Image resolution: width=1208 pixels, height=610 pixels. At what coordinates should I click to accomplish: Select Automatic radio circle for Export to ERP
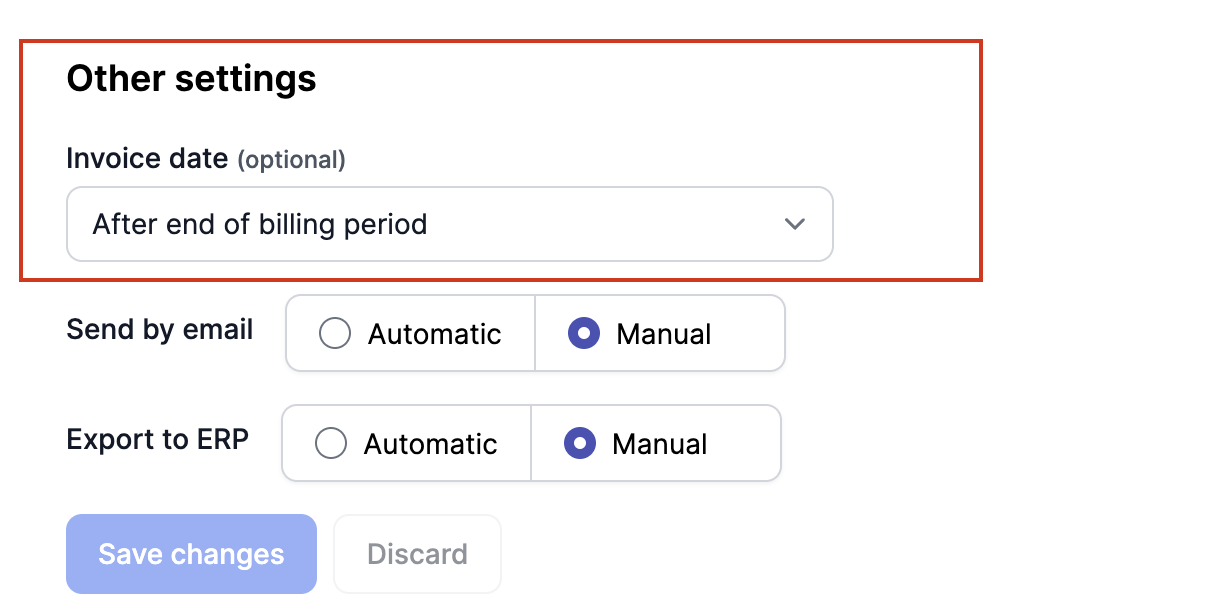click(x=331, y=443)
